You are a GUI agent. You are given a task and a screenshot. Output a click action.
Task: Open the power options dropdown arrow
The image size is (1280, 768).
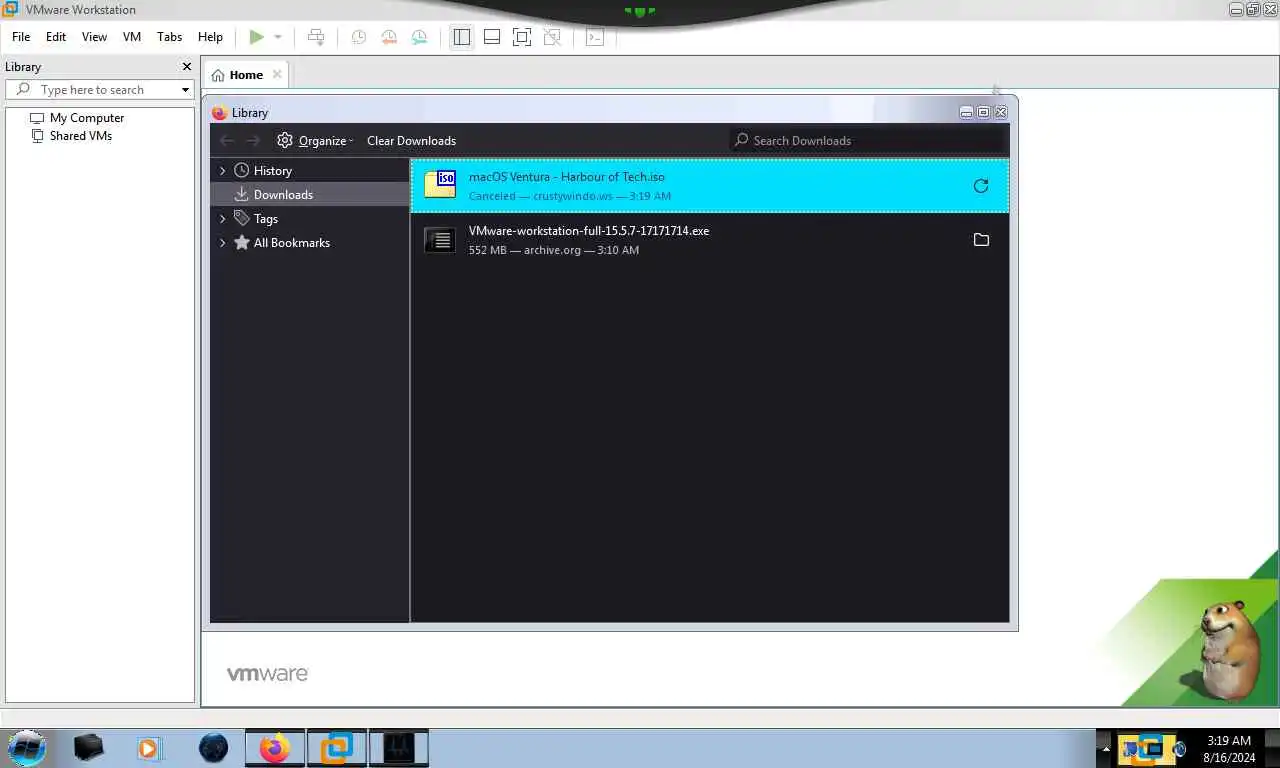click(x=278, y=37)
